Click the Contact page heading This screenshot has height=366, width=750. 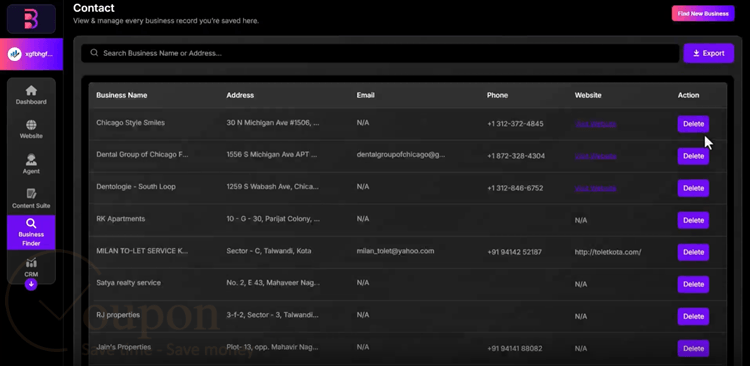(x=94, y=8)
